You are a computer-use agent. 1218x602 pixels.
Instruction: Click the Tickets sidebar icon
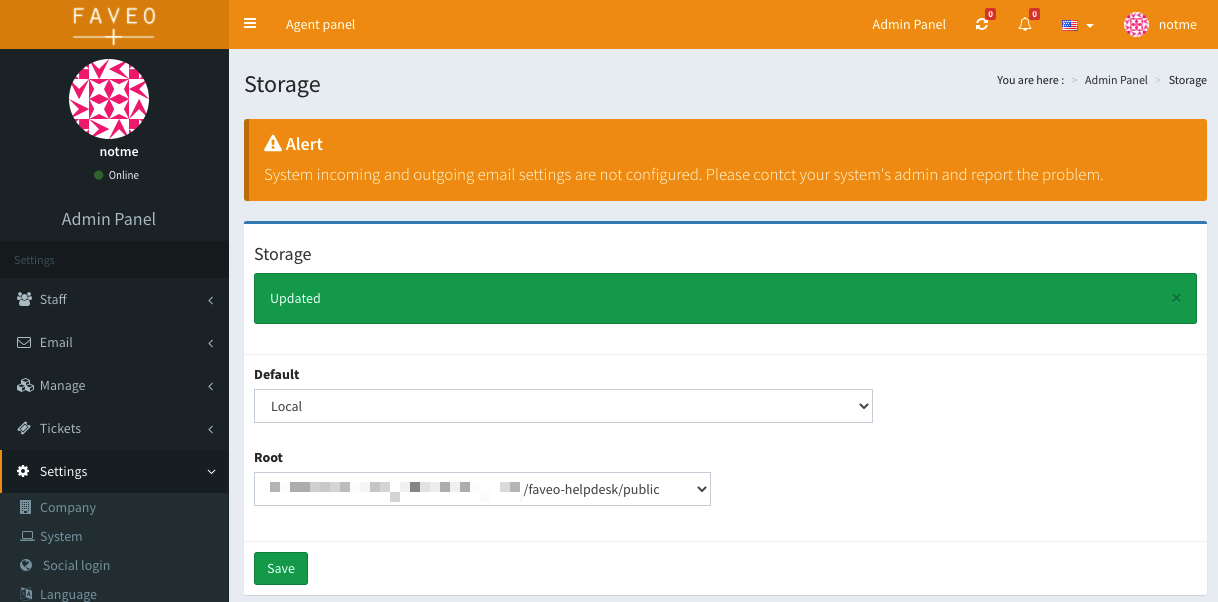(x=24, y=428)
